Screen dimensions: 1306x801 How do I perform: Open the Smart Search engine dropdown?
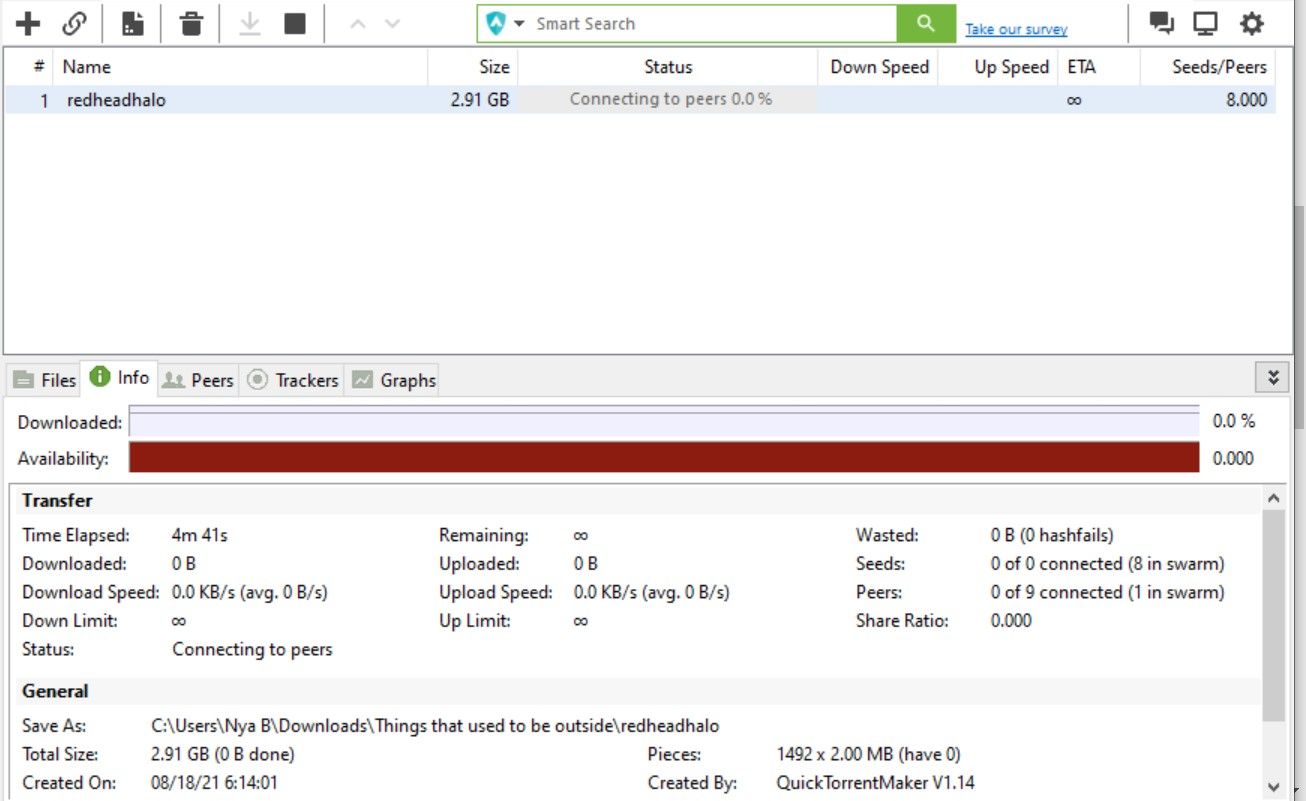(x=517, y=22)
